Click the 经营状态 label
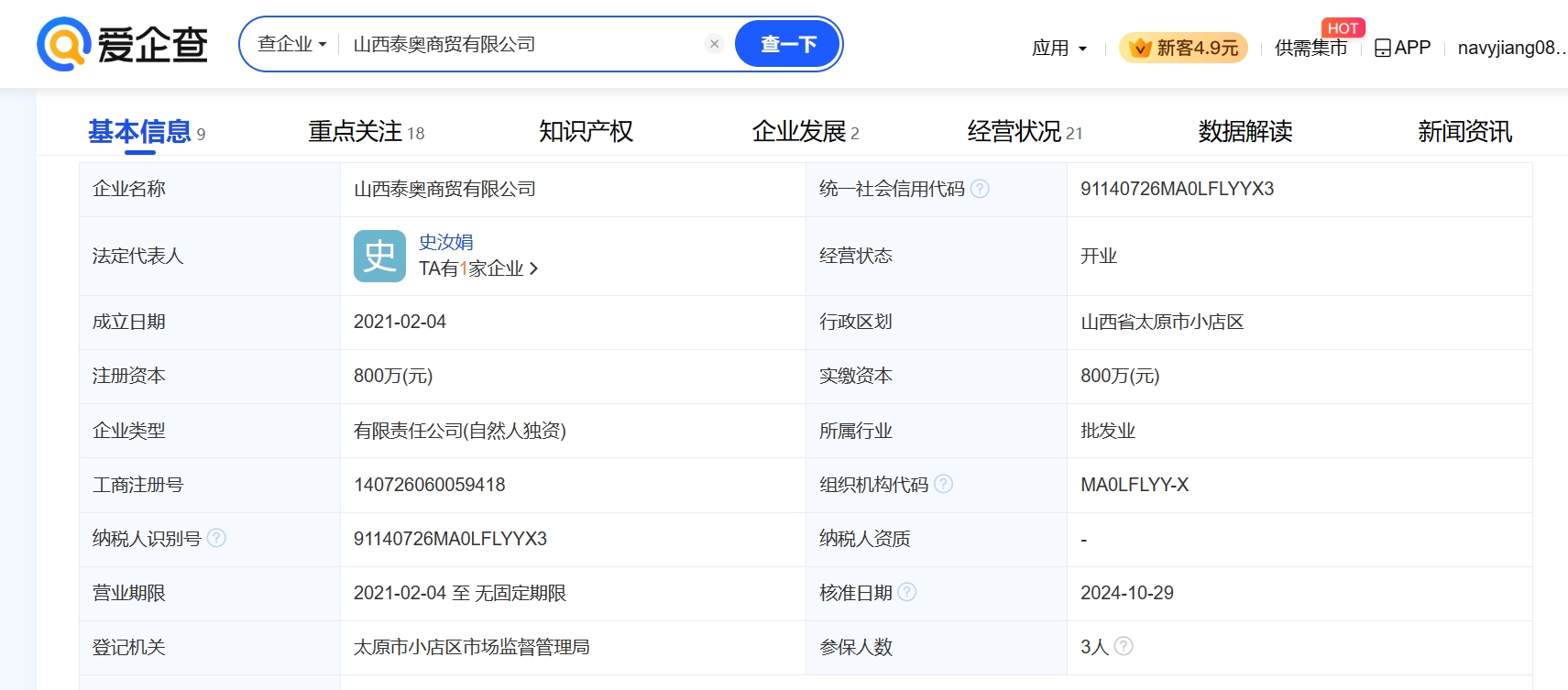This screenshot has width=1568, height=690. [x=856, y=256]
